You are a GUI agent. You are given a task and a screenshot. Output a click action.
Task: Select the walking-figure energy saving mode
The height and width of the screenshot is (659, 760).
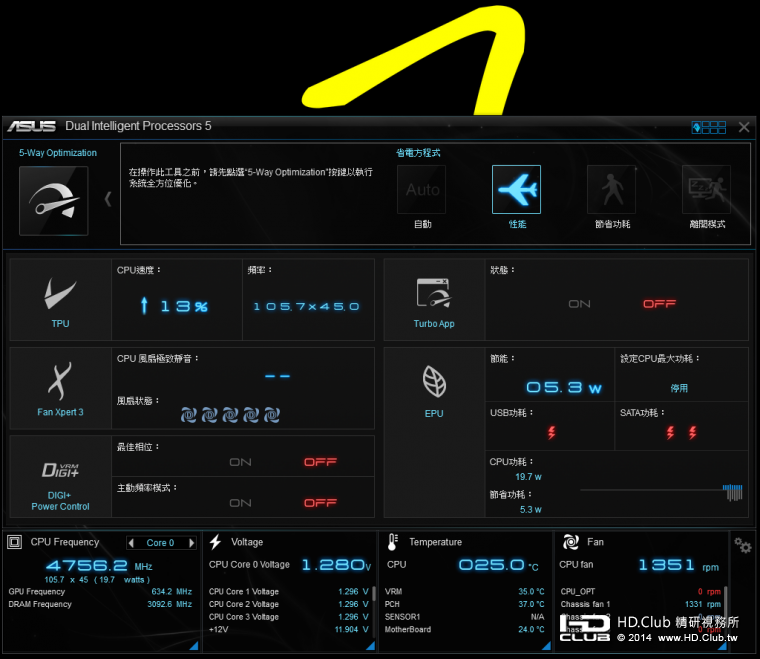pyautogui.click(x=611, y=190)
